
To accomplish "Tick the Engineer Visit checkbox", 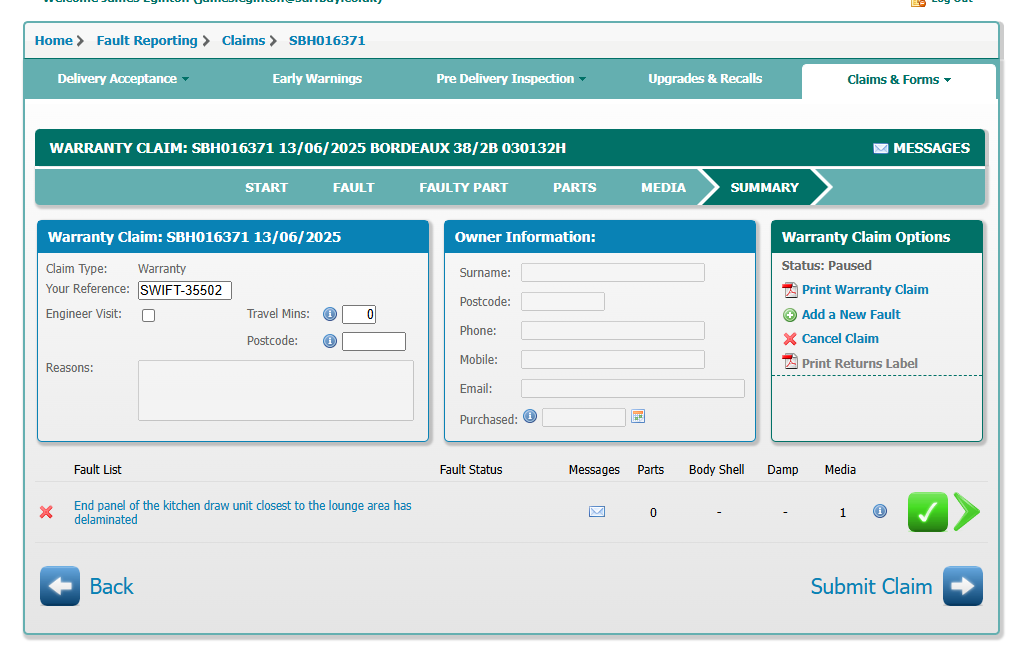I will coord(148,315).
